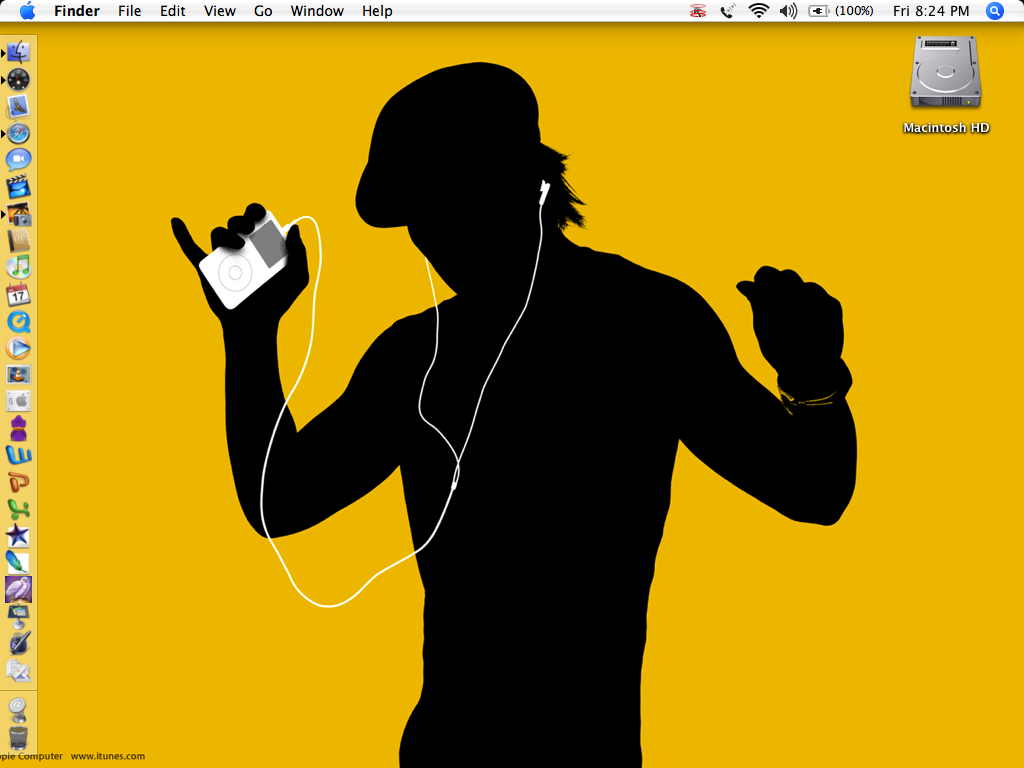The width and height of the screenshot is (1024, 768).
Task: Launch iTunes music note icon
Action: pos(18,267)
